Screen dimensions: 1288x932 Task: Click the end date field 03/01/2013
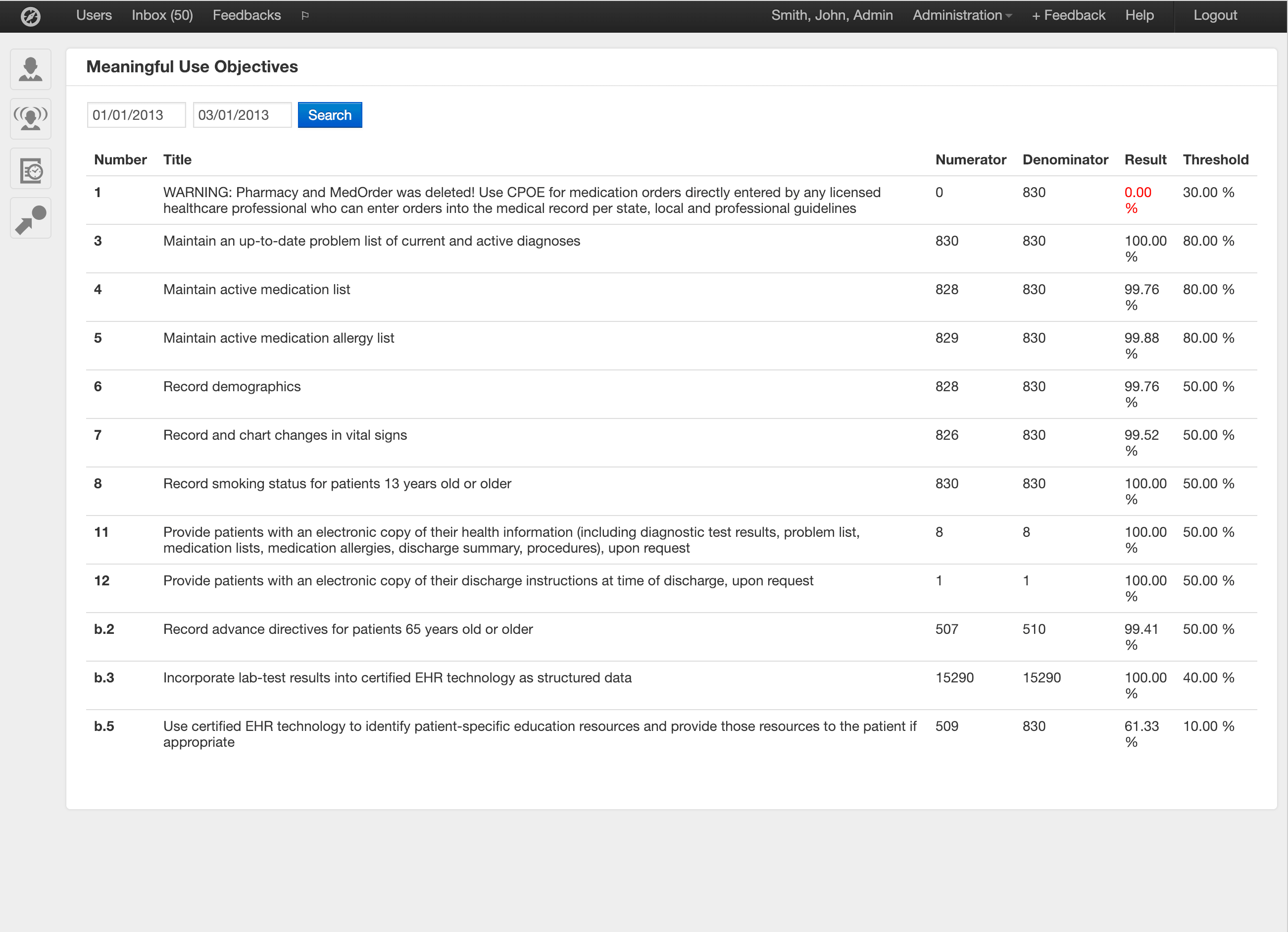242,114
